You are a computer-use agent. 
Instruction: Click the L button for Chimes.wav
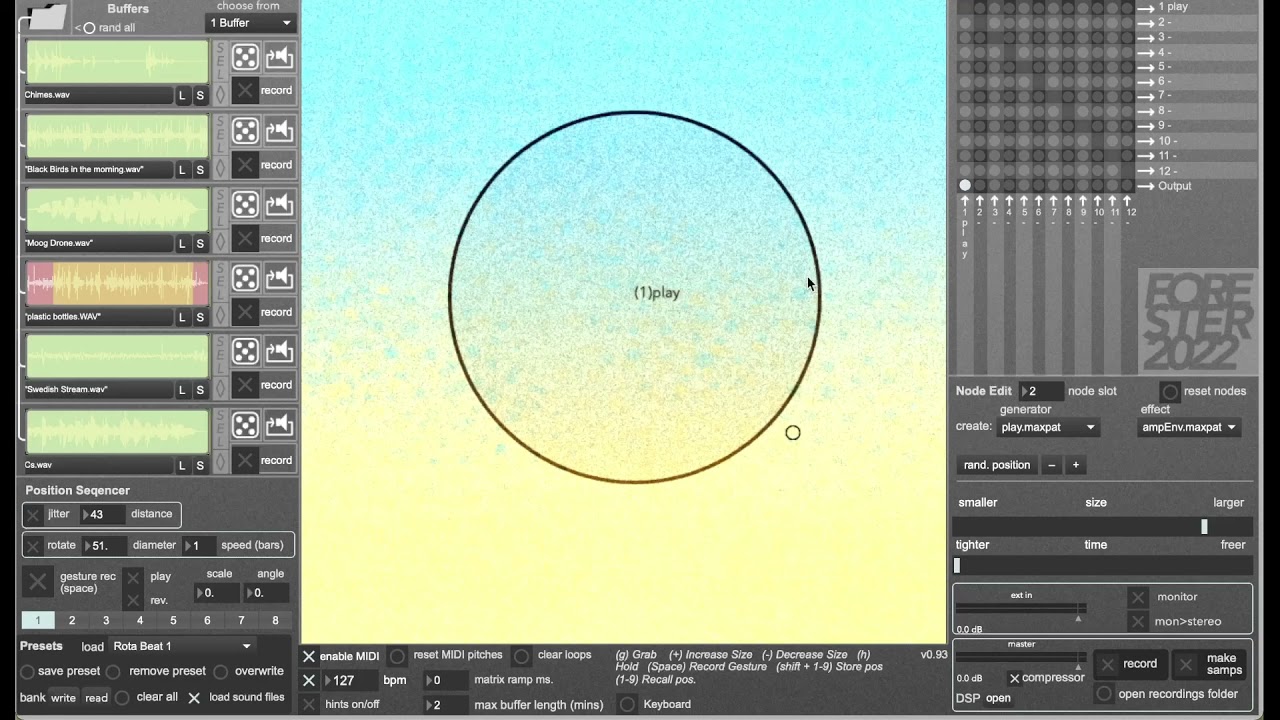[x=182, y=96]
